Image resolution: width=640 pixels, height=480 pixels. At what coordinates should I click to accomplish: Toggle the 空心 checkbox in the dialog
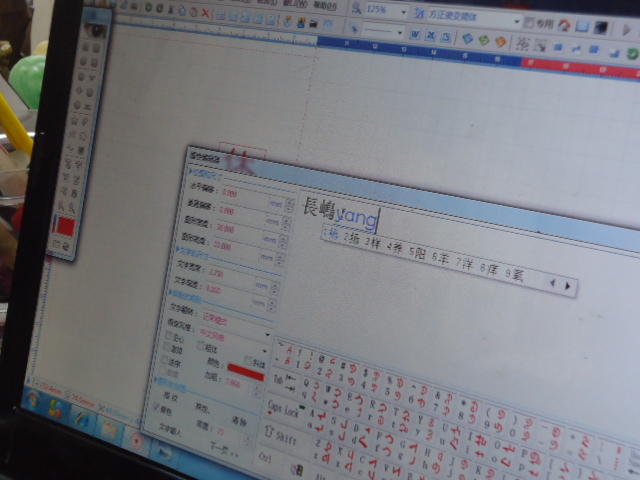(x=169, y=335)
